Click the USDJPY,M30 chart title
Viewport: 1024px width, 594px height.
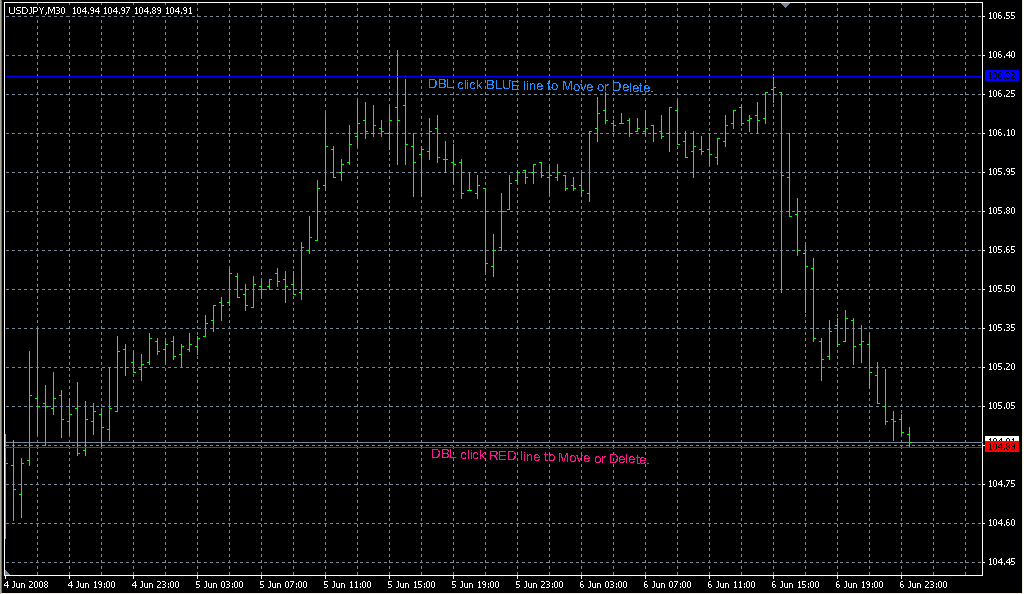tap(37, 9)
